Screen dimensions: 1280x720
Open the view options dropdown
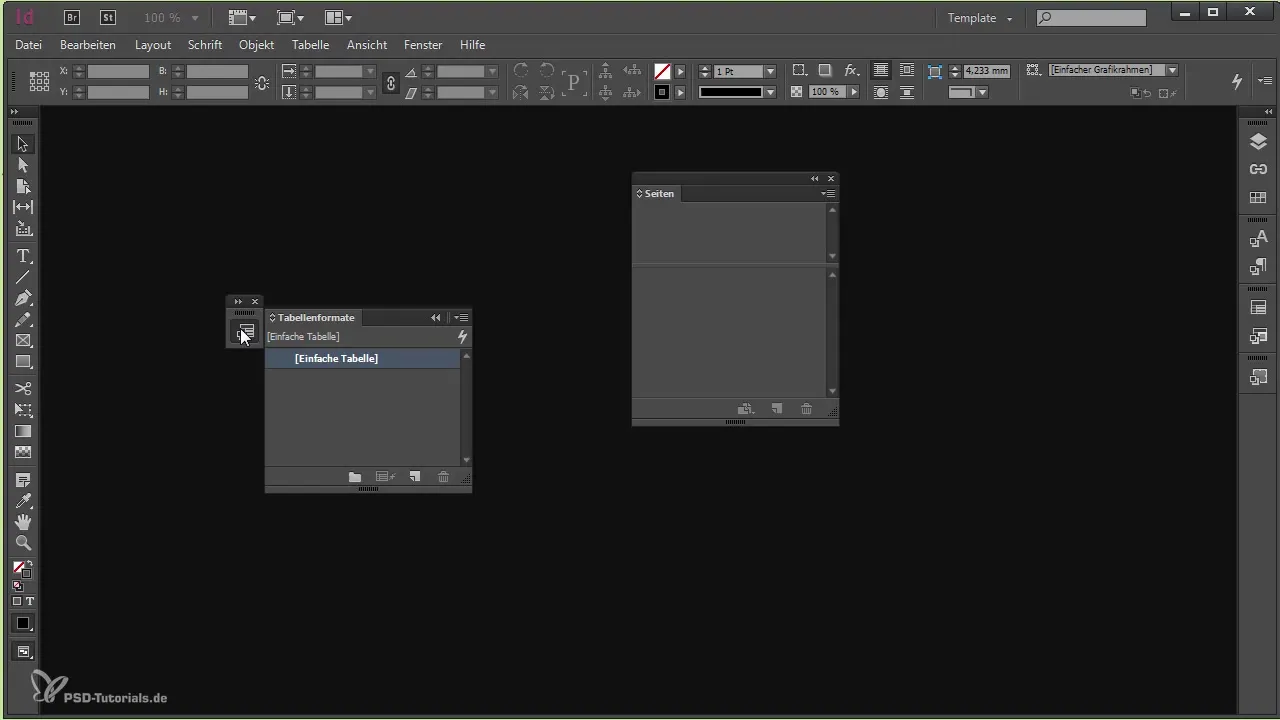241,18
